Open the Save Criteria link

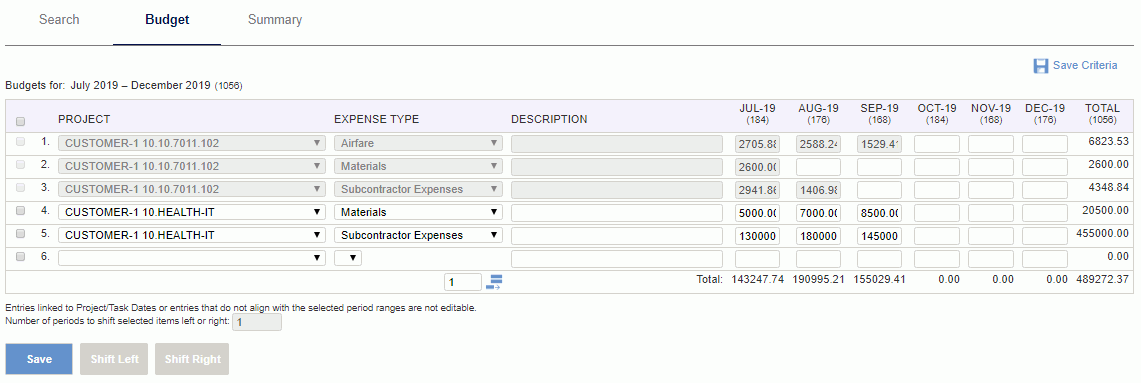pyautogui.click(x=1085, y=66)
